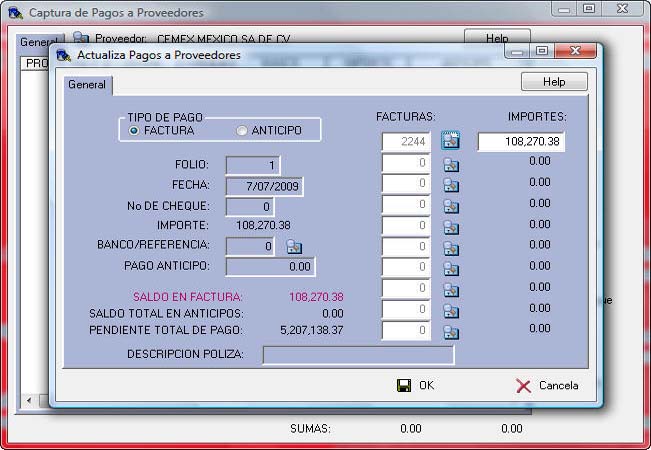Click second factura number field
This screenshot has height=450, width=651.
coord(406,163)
